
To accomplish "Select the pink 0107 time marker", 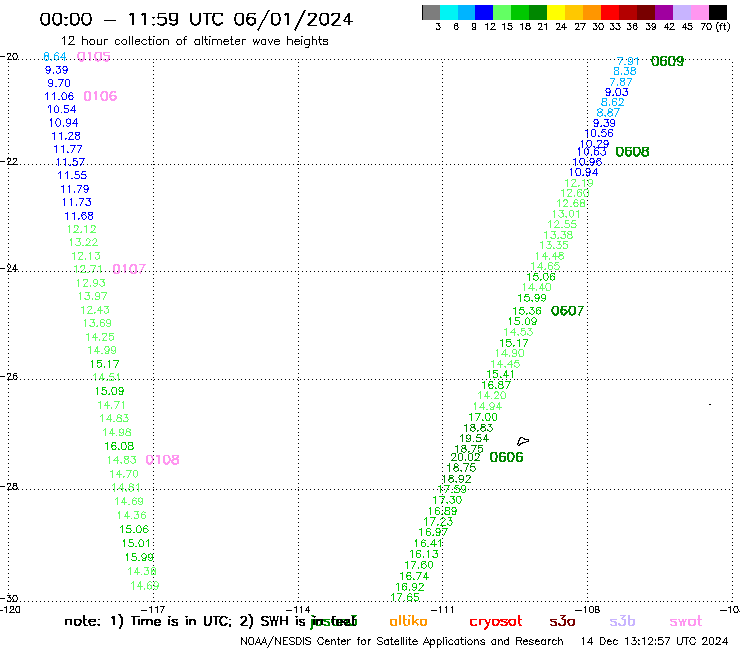I will point(129,269).
